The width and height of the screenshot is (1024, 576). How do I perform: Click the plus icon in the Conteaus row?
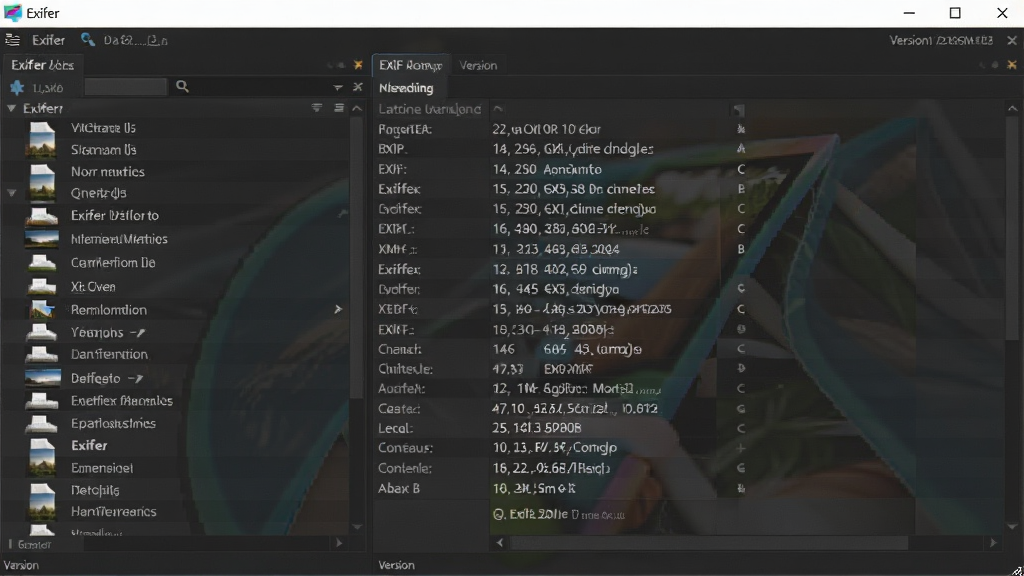pos(741,448)
